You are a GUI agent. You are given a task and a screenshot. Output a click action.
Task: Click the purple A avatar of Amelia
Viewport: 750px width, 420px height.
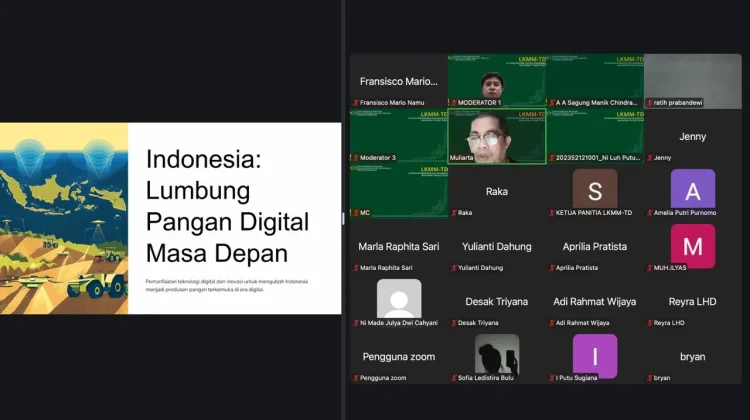pos(693,188)
